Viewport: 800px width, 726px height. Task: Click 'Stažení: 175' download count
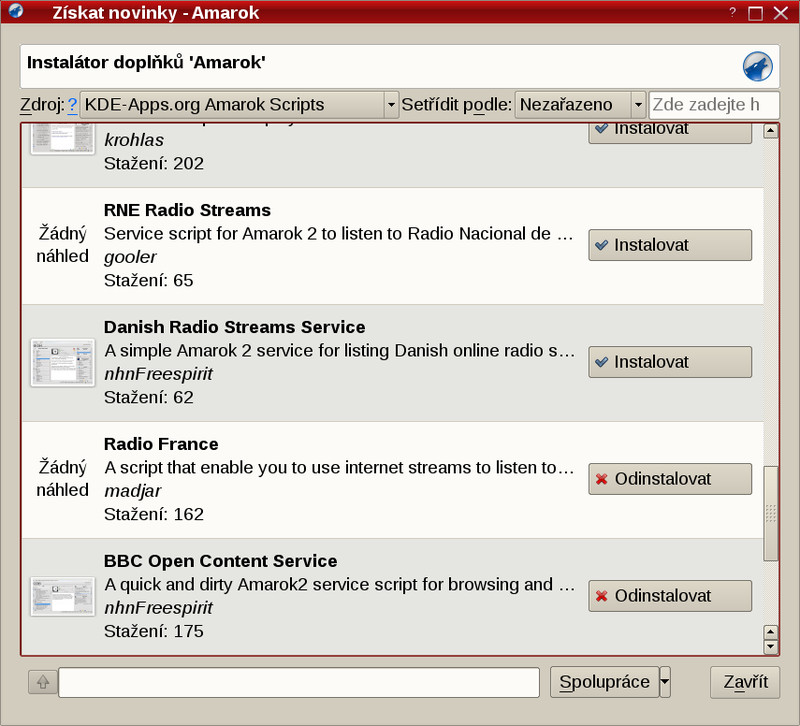(x=154, y=631)
